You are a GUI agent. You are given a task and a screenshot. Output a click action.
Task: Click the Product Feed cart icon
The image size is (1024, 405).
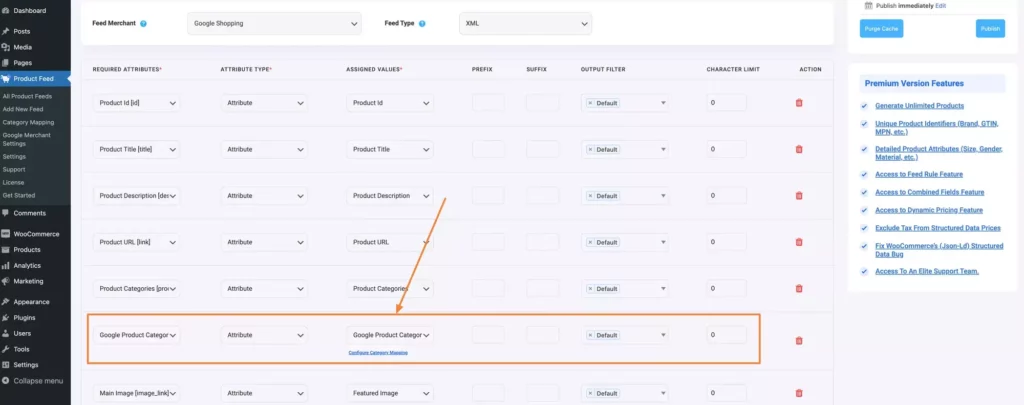pos(6,79)
